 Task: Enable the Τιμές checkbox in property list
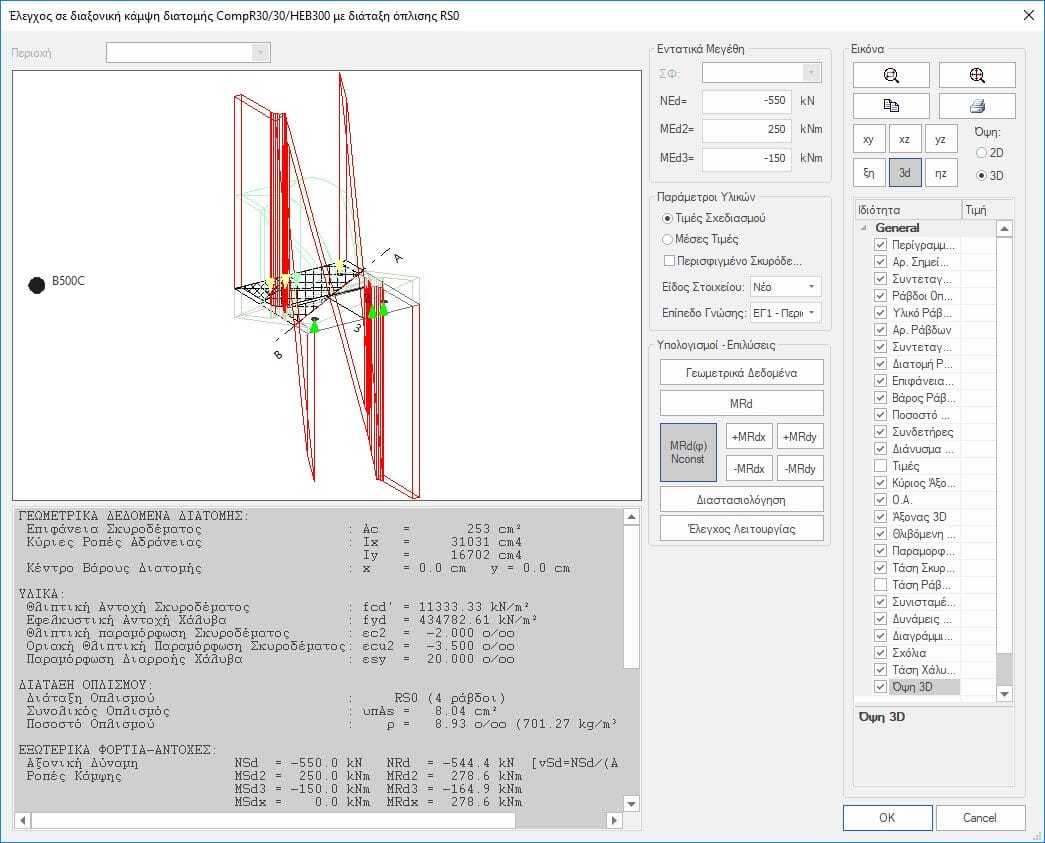pyautogui.click(x=881, y=466)
